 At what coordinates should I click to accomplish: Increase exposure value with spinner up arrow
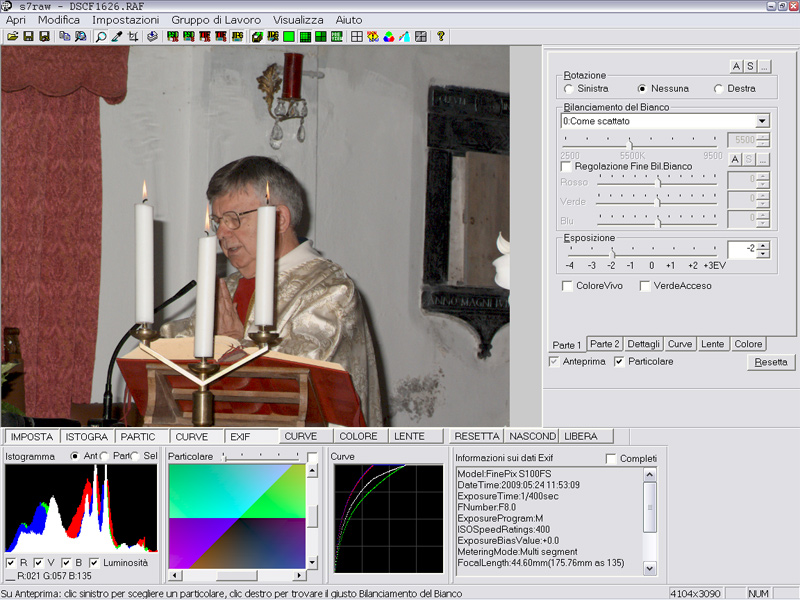[764, 245]
